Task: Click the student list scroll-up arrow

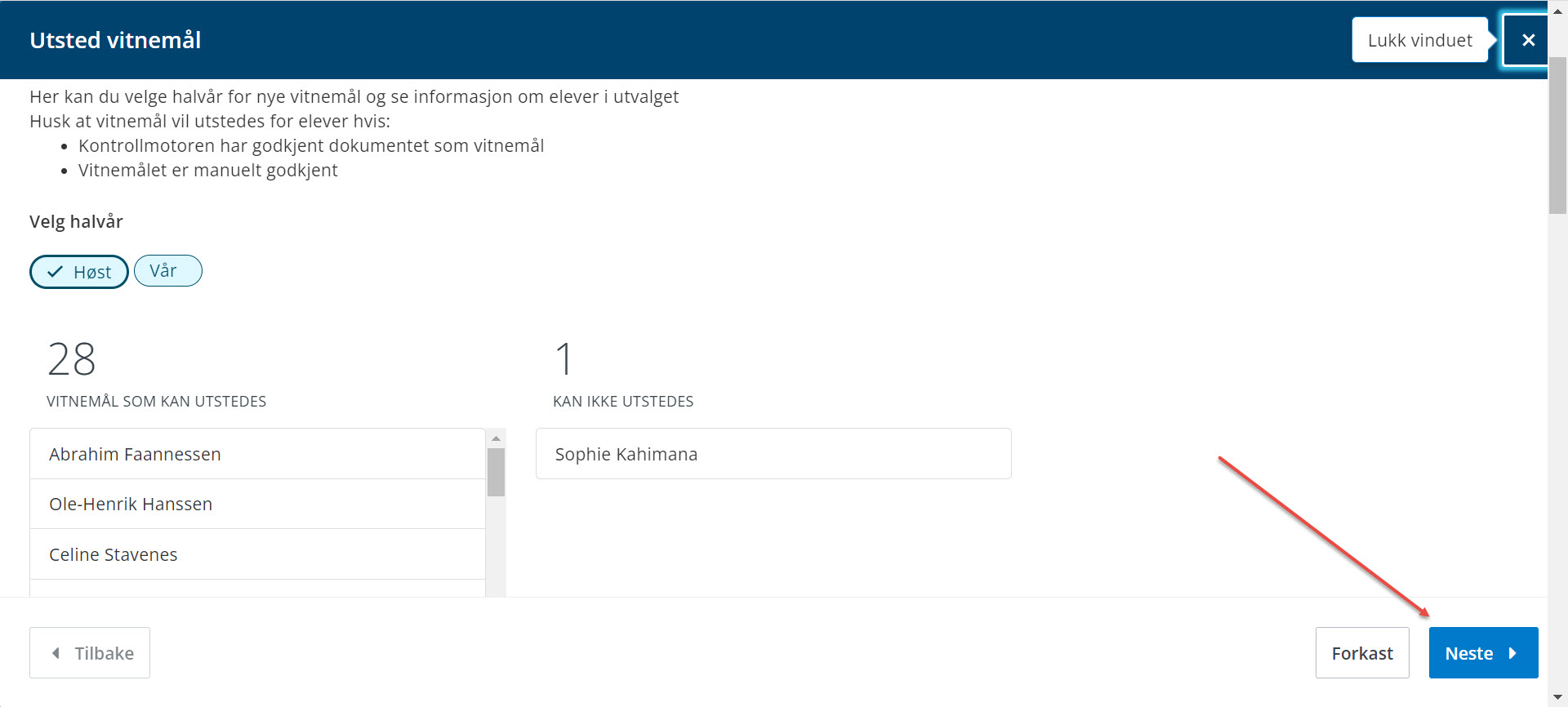Action: (x=496, y=438)
